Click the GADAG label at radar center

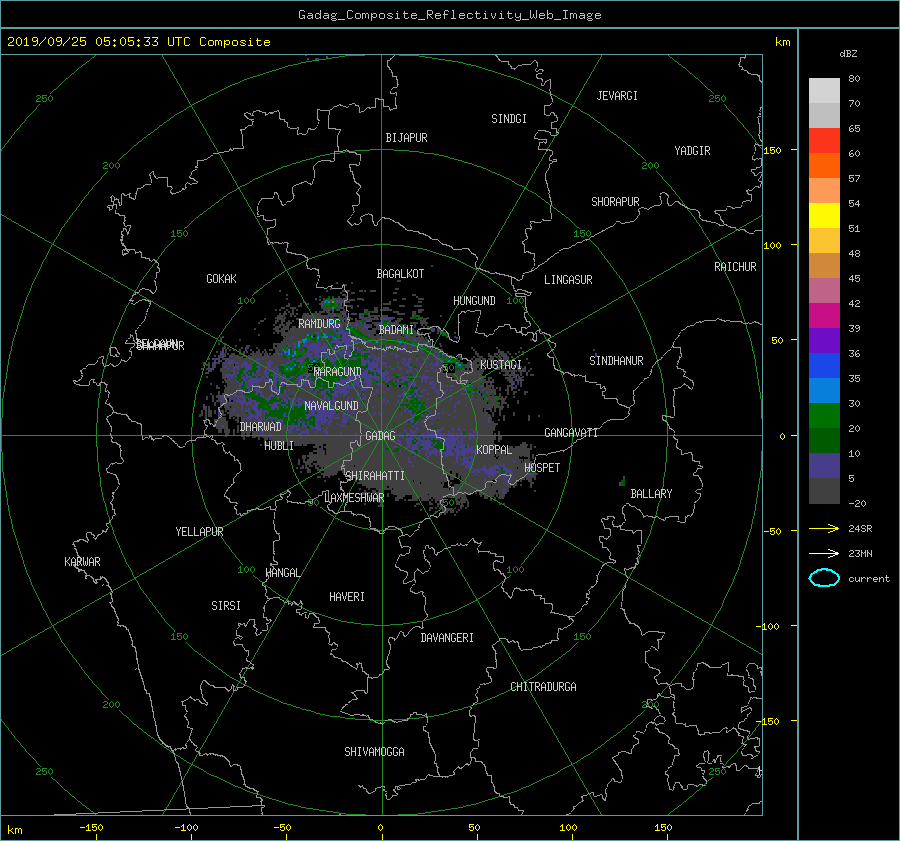coord(381,436)
